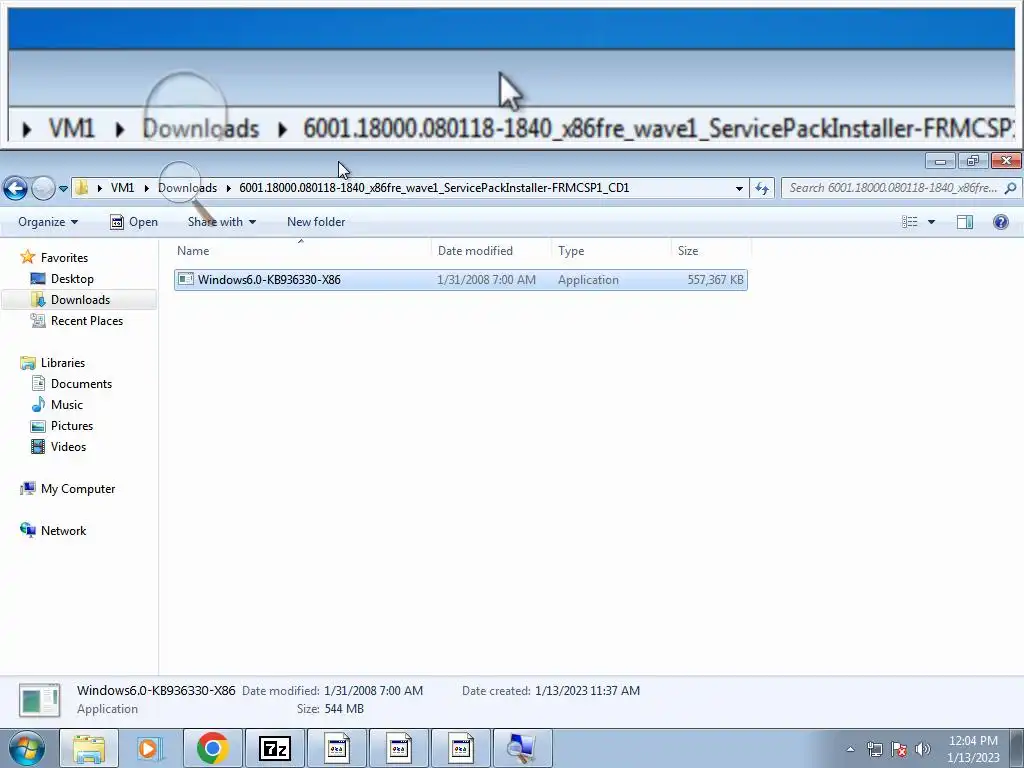Expand arrow between VM1 and Downloads
This screenshot has width=1024, height=768.
point(146,188)
